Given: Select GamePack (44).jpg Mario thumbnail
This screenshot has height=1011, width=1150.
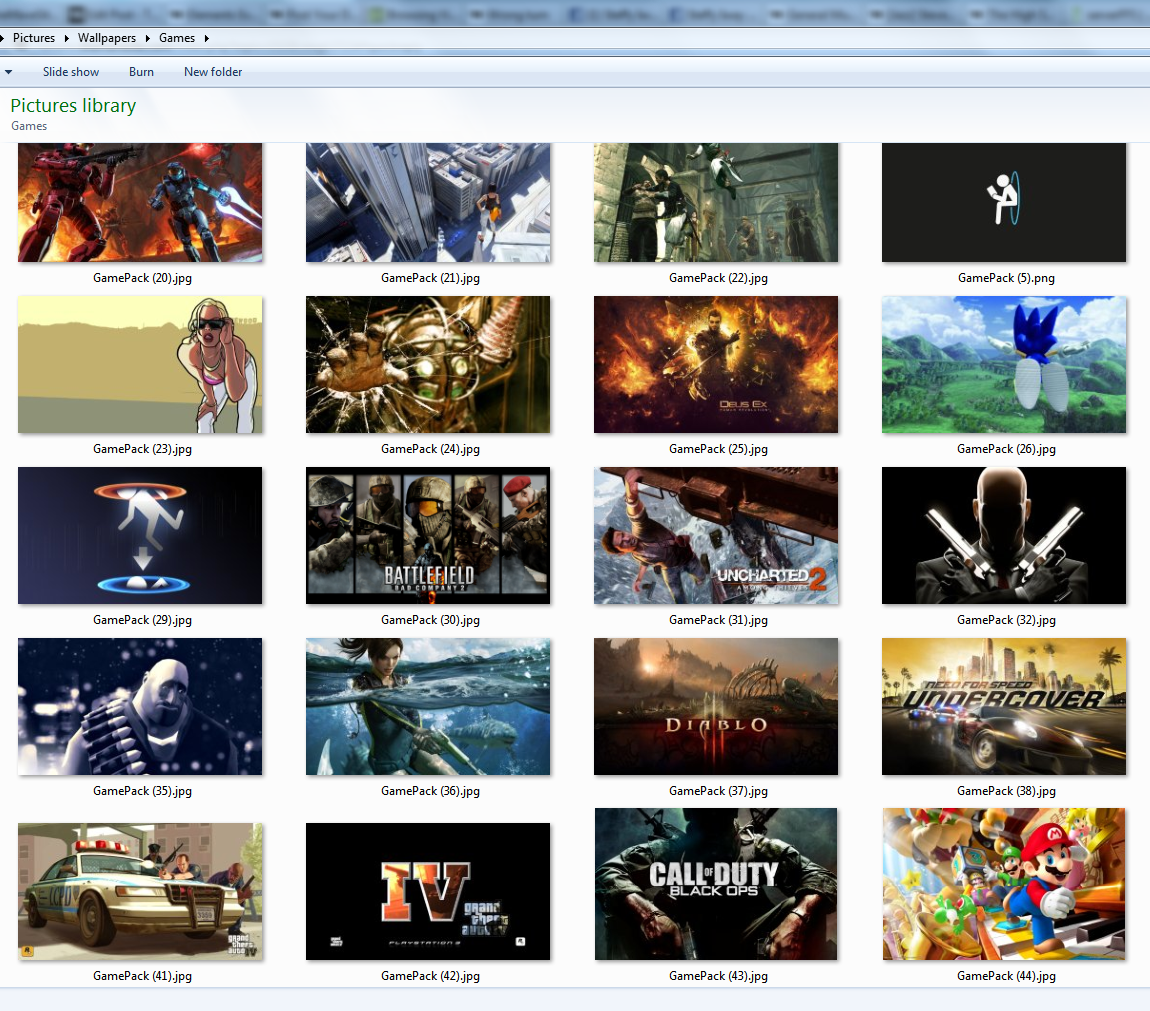Looking at the screenshot, I should pyautogui.click(x=1003, y=884).
